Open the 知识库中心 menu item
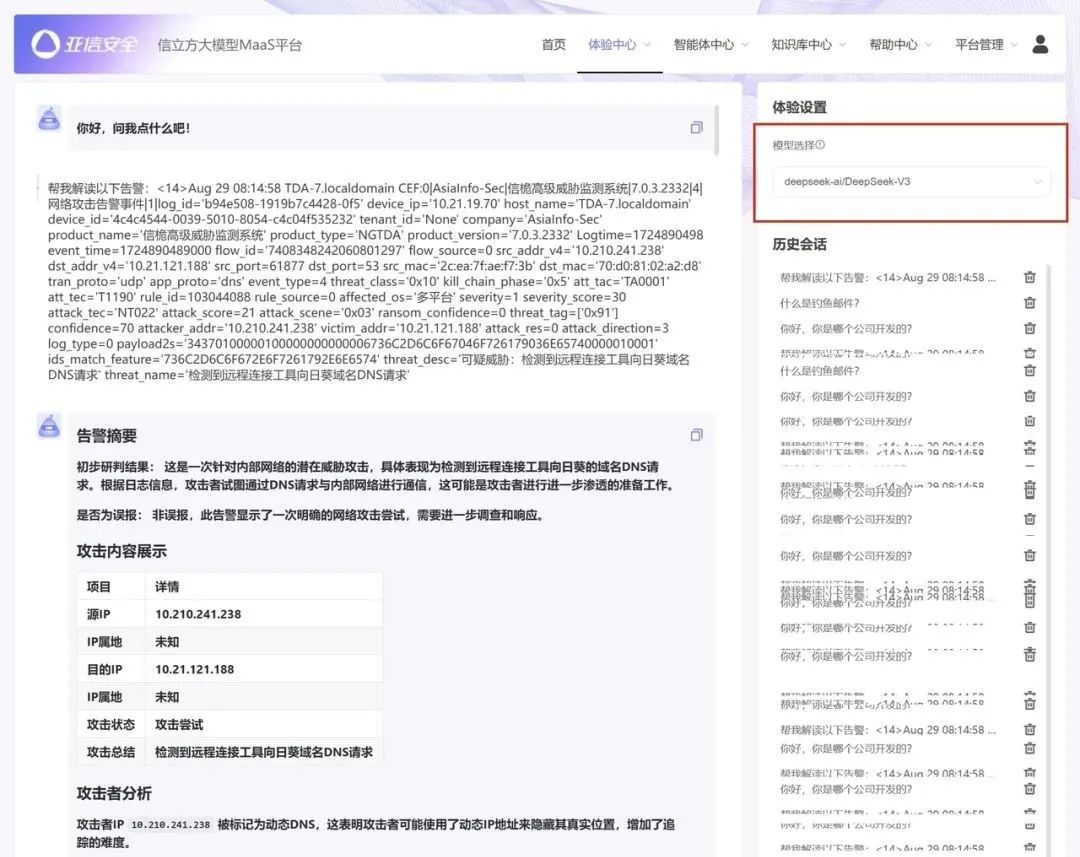This screenshot has height=857, width=1080. pyautogui.click(x=808, y=45)
